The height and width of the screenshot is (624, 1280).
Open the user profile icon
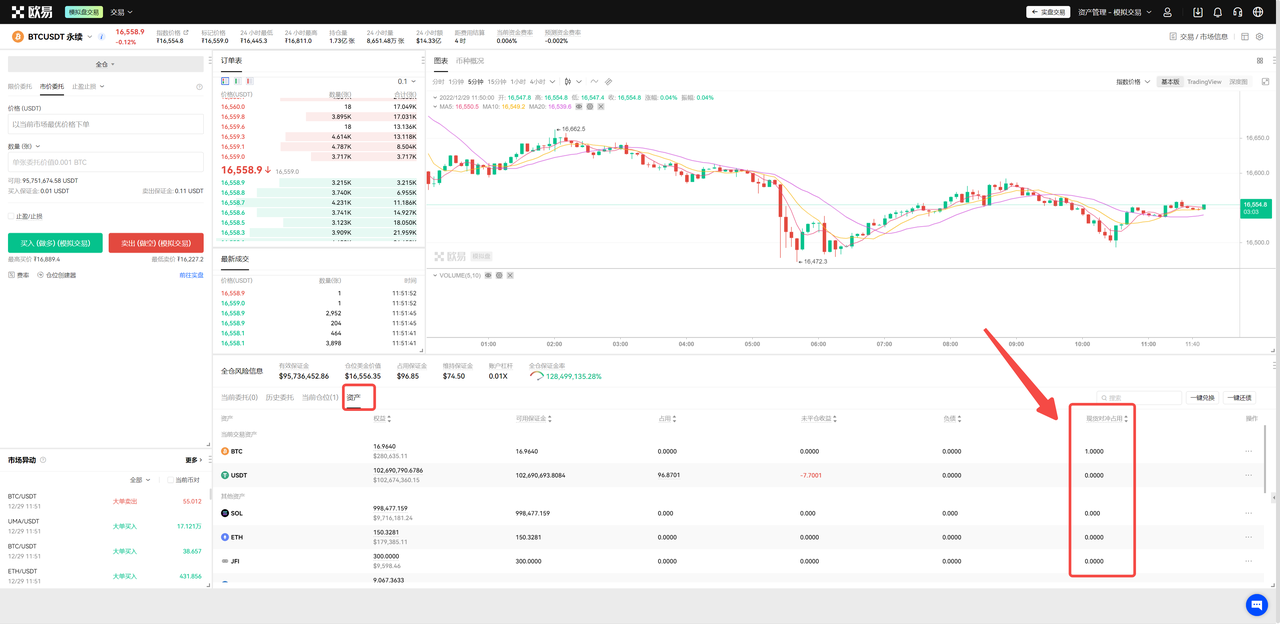point(1167,12)
